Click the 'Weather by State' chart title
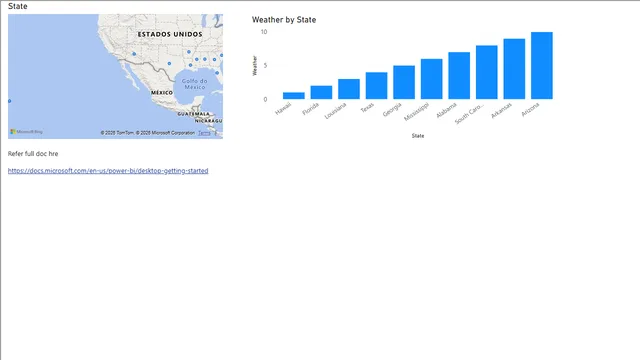The width and height of the screenshot is (640, 360). pos(284,20)
